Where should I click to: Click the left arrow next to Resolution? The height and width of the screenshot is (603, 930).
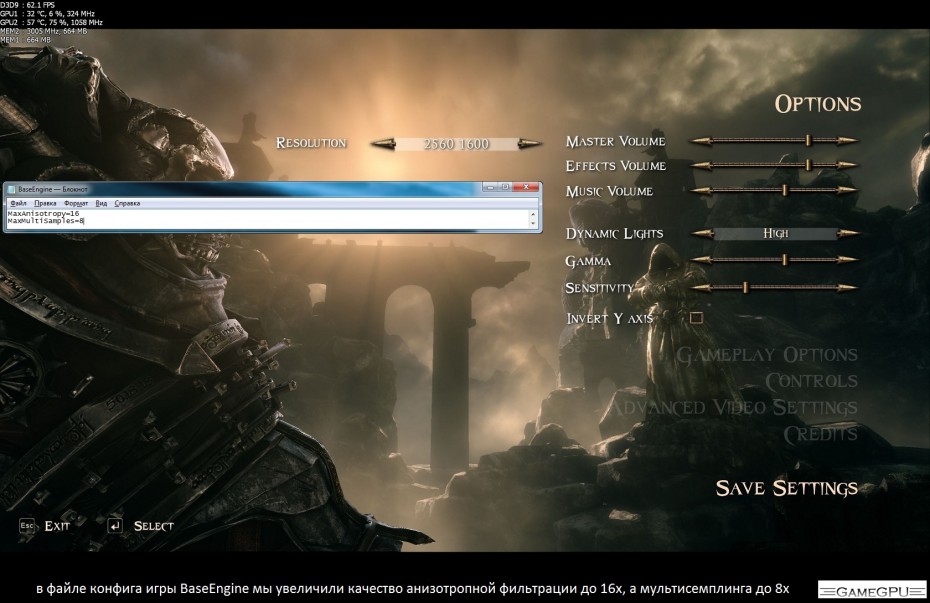point(383,144)
